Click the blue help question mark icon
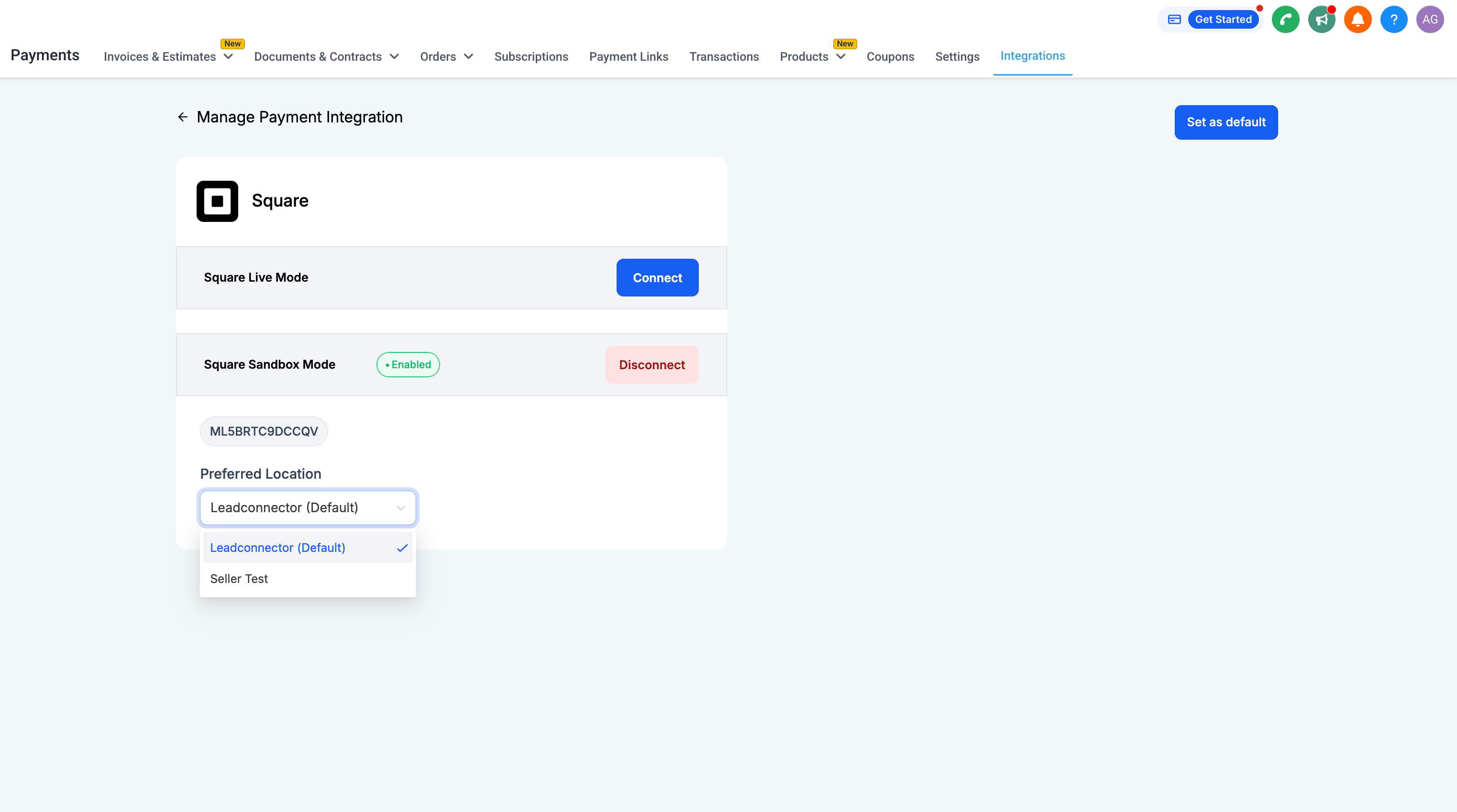Screen dimensions: 1457x812 [x=1394, y=20]
